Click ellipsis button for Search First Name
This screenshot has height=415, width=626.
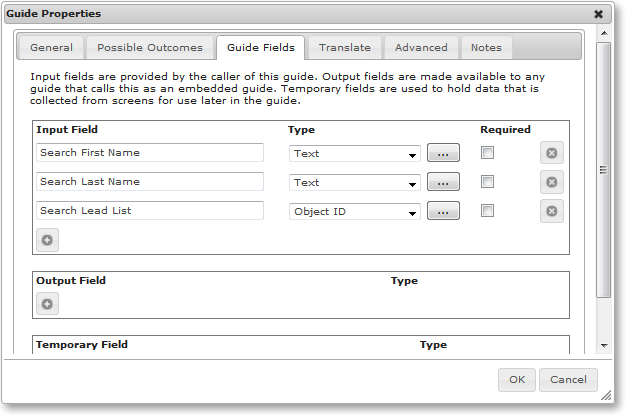443,153
